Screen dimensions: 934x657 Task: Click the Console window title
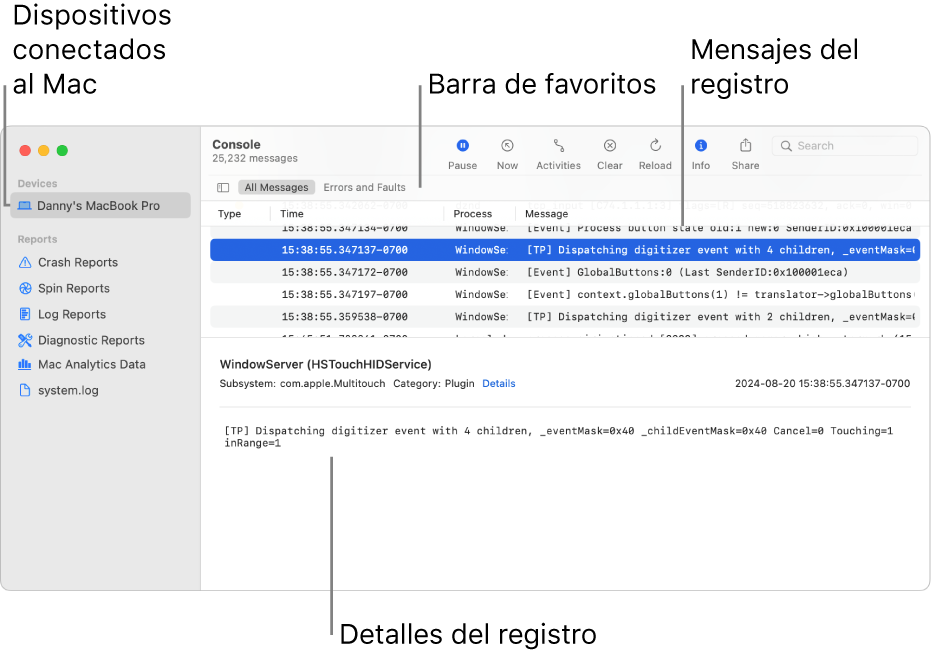236,144
